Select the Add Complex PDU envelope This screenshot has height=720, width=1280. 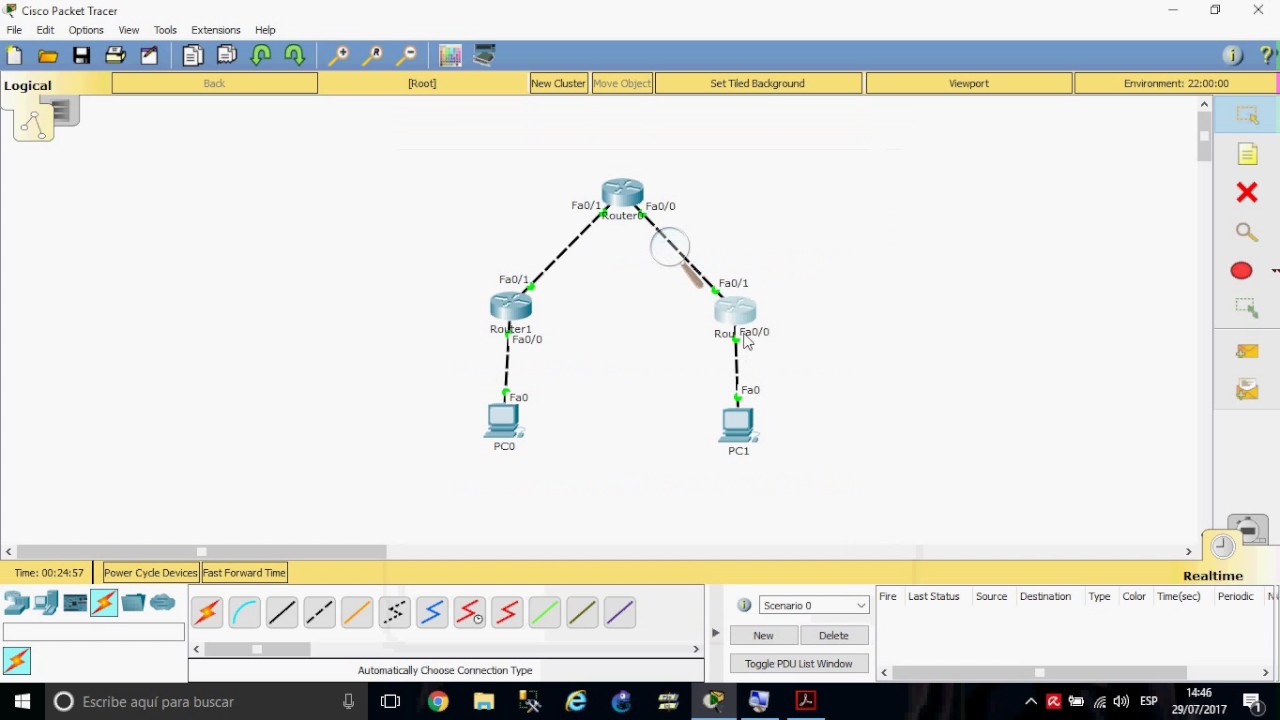tap(1246, 390)
